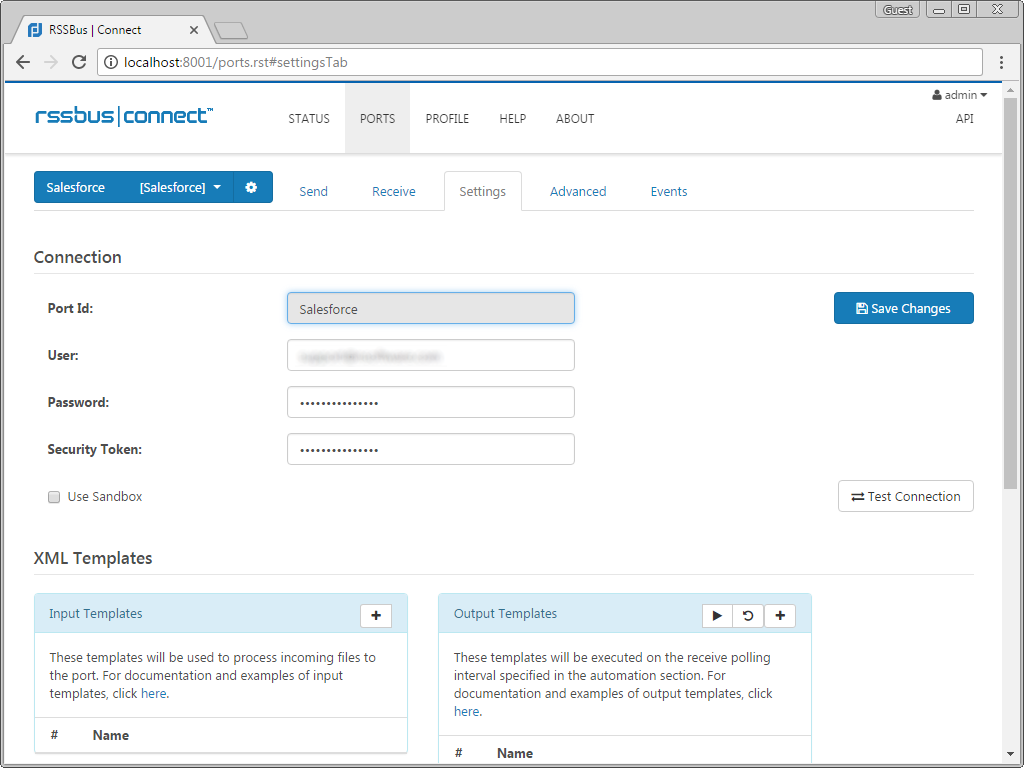Click the Guest profile button
Image resolution: width=1024 pixels, height=768 pixels.
[x=898, y=10]
